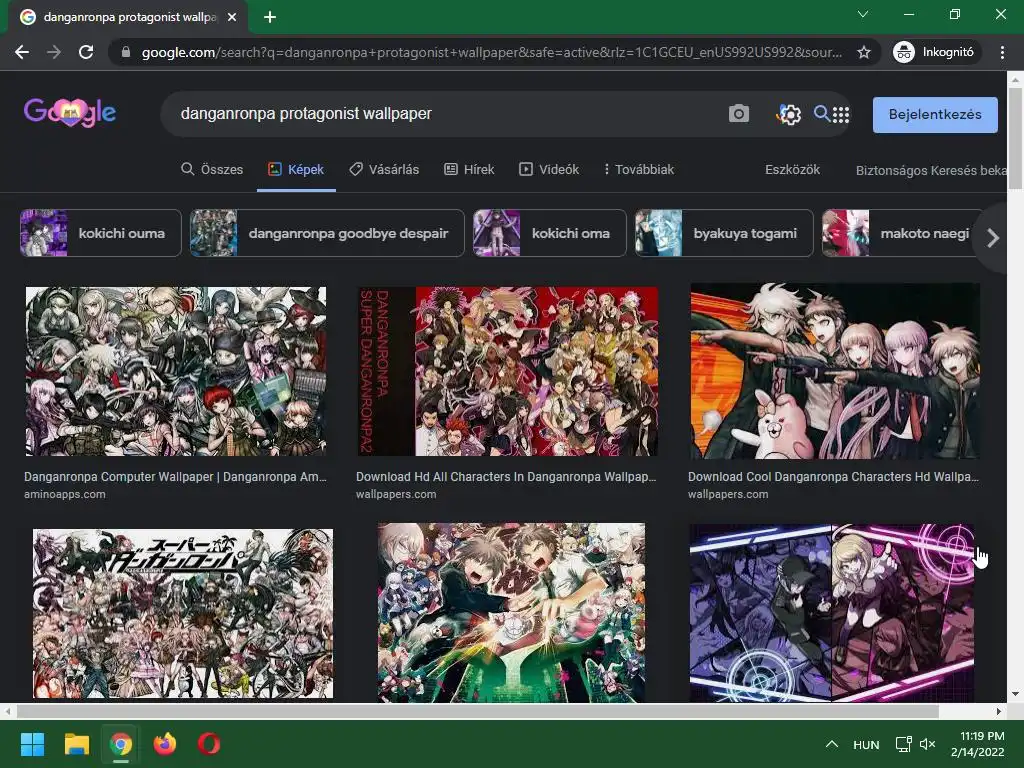Show more suggestion chips with right arrow
The height and width of the screenshot is (768, 1024).
click(x=993, y=238)
